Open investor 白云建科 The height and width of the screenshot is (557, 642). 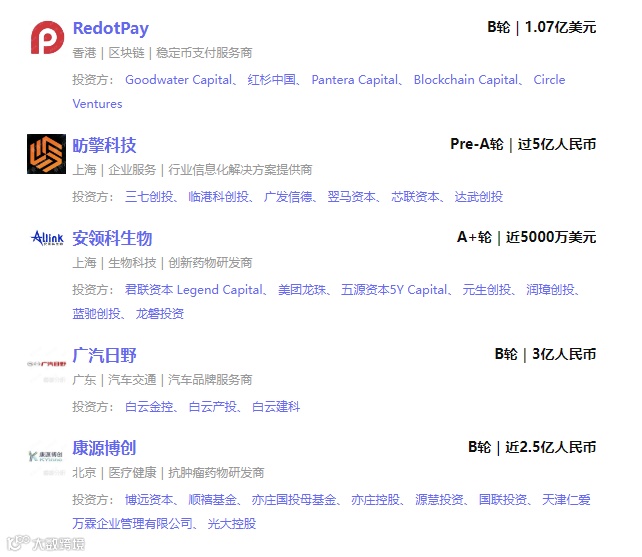point(276,407)
